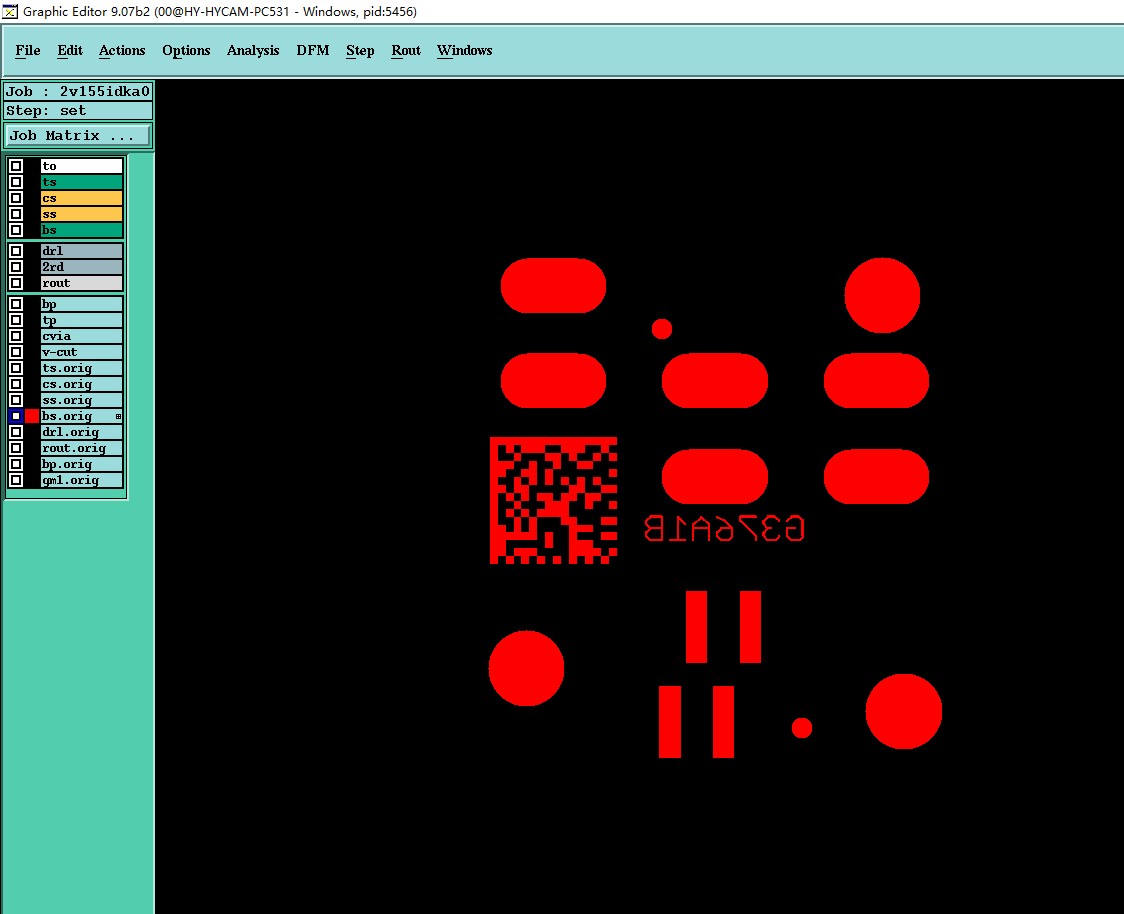
Task: Select the 'ss.orig' layer name
Action: pyautogui.click(x=81, y=400)
